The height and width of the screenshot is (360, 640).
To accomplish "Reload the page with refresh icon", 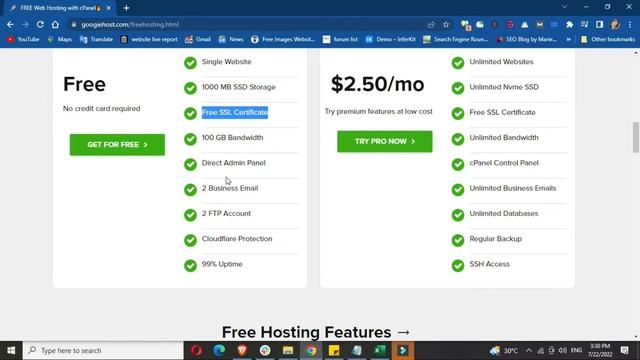I will click(x=40, y=24).
